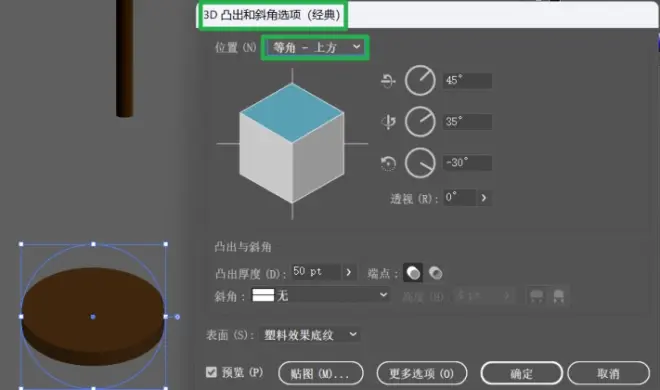Expand the 透视 perspective slider arrow
Viewport: 660px width, 390px height.
pos(484,197)
